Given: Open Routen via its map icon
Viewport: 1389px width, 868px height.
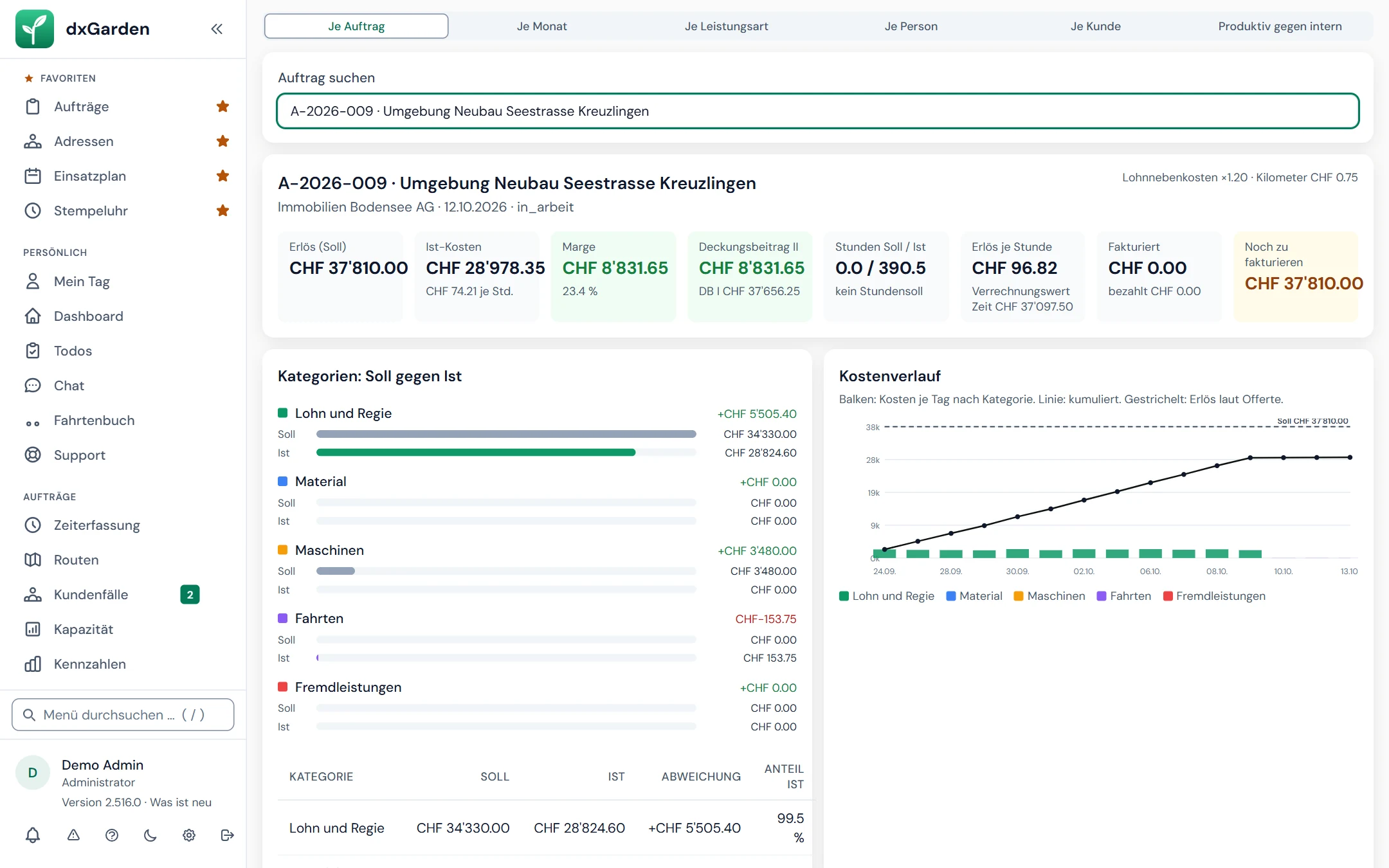Looking at the screenshot, I should coord(33,560).
